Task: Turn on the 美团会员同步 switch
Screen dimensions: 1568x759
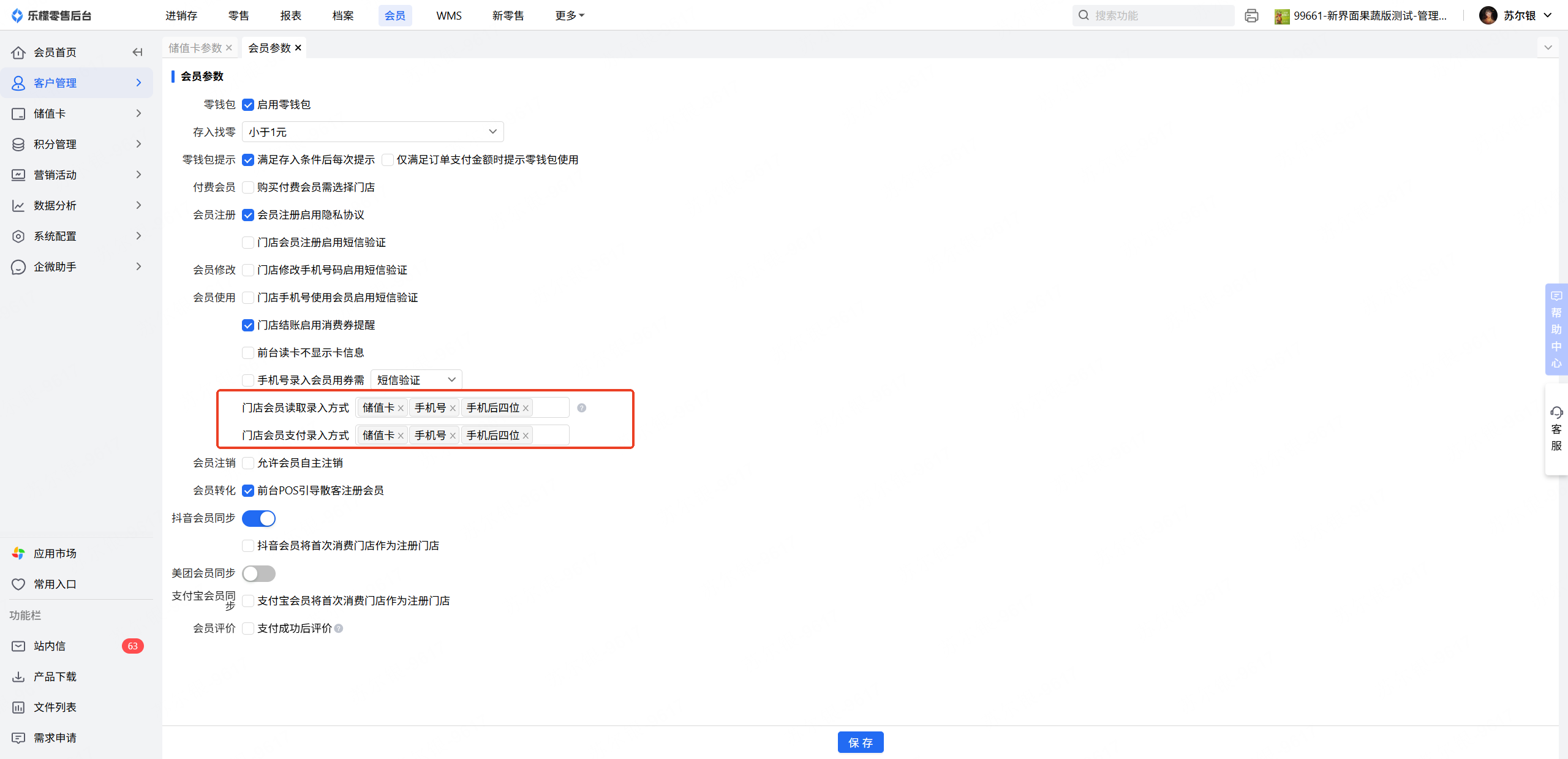Action: (258, 573)
